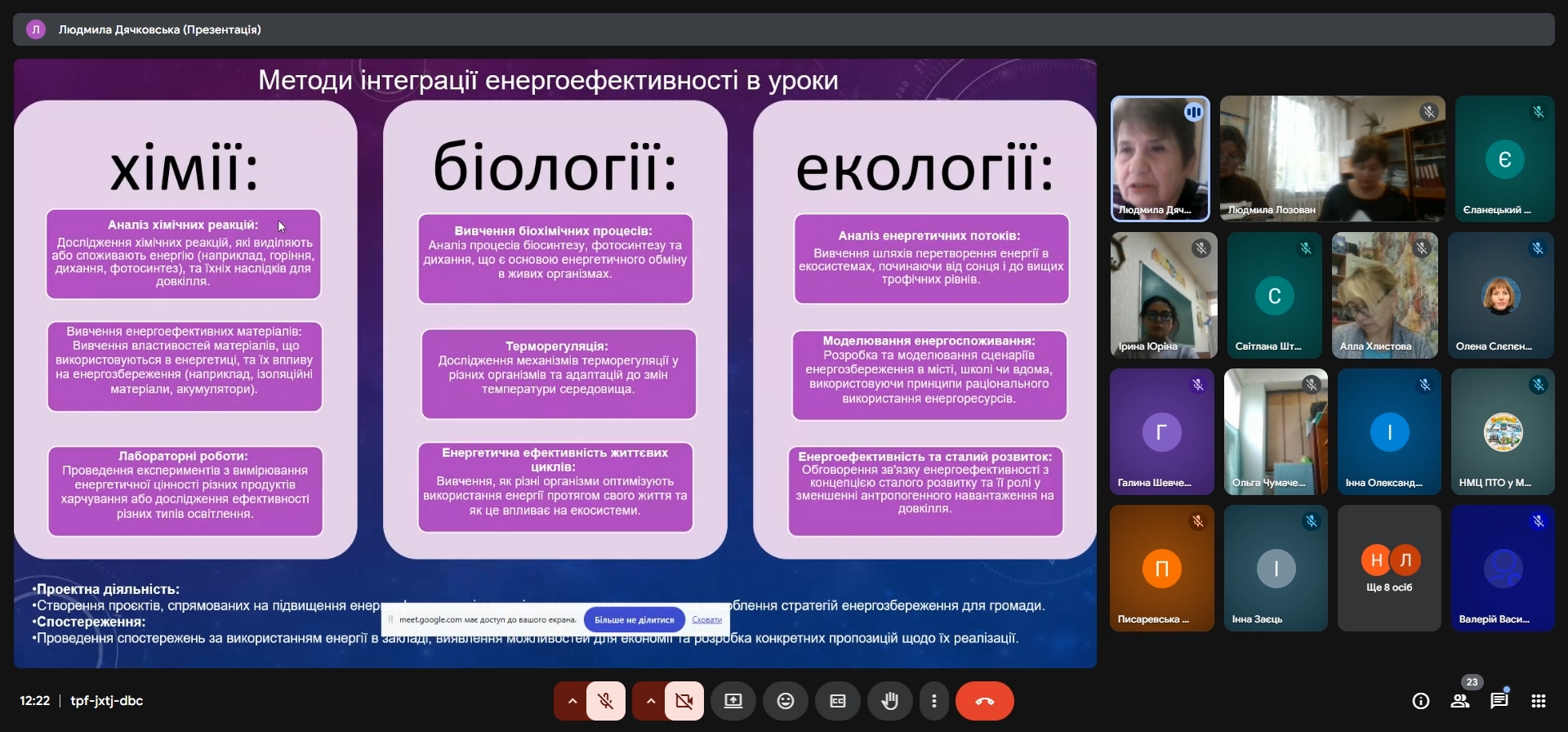Raise your hand
The image size is (1568, 732).
pos(890,701)
